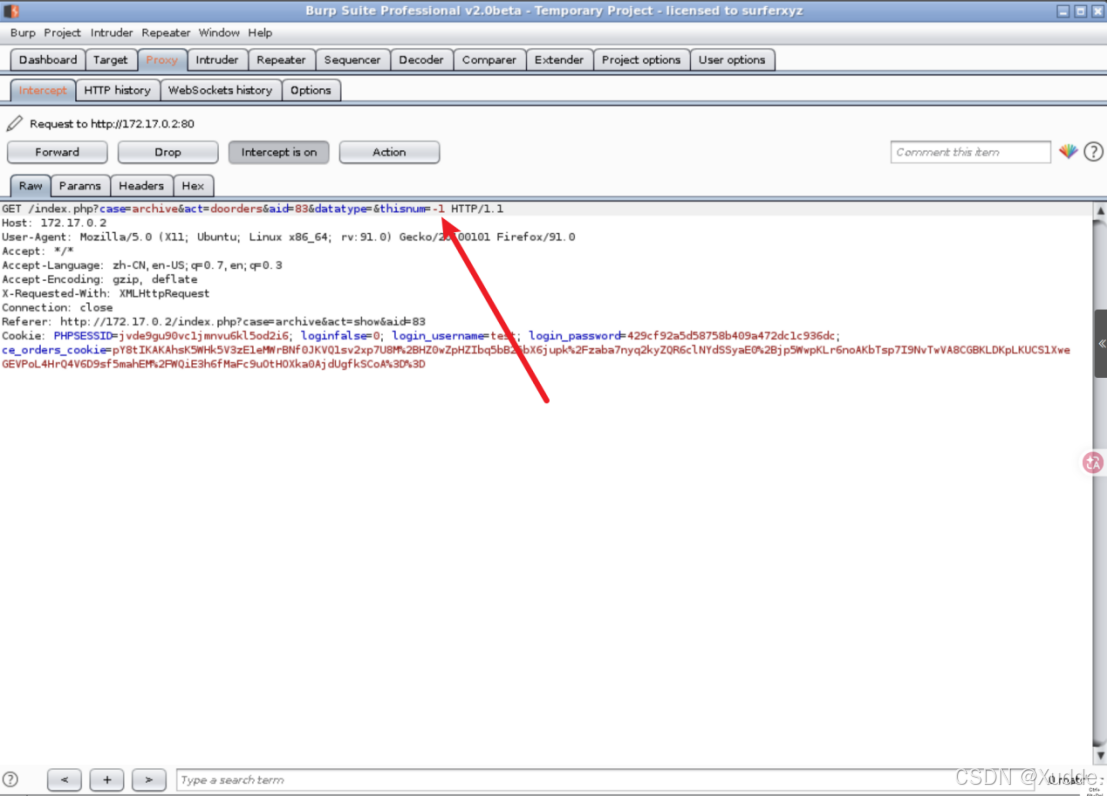
Task: Switch to the Comparer tab
Action: 489,60
